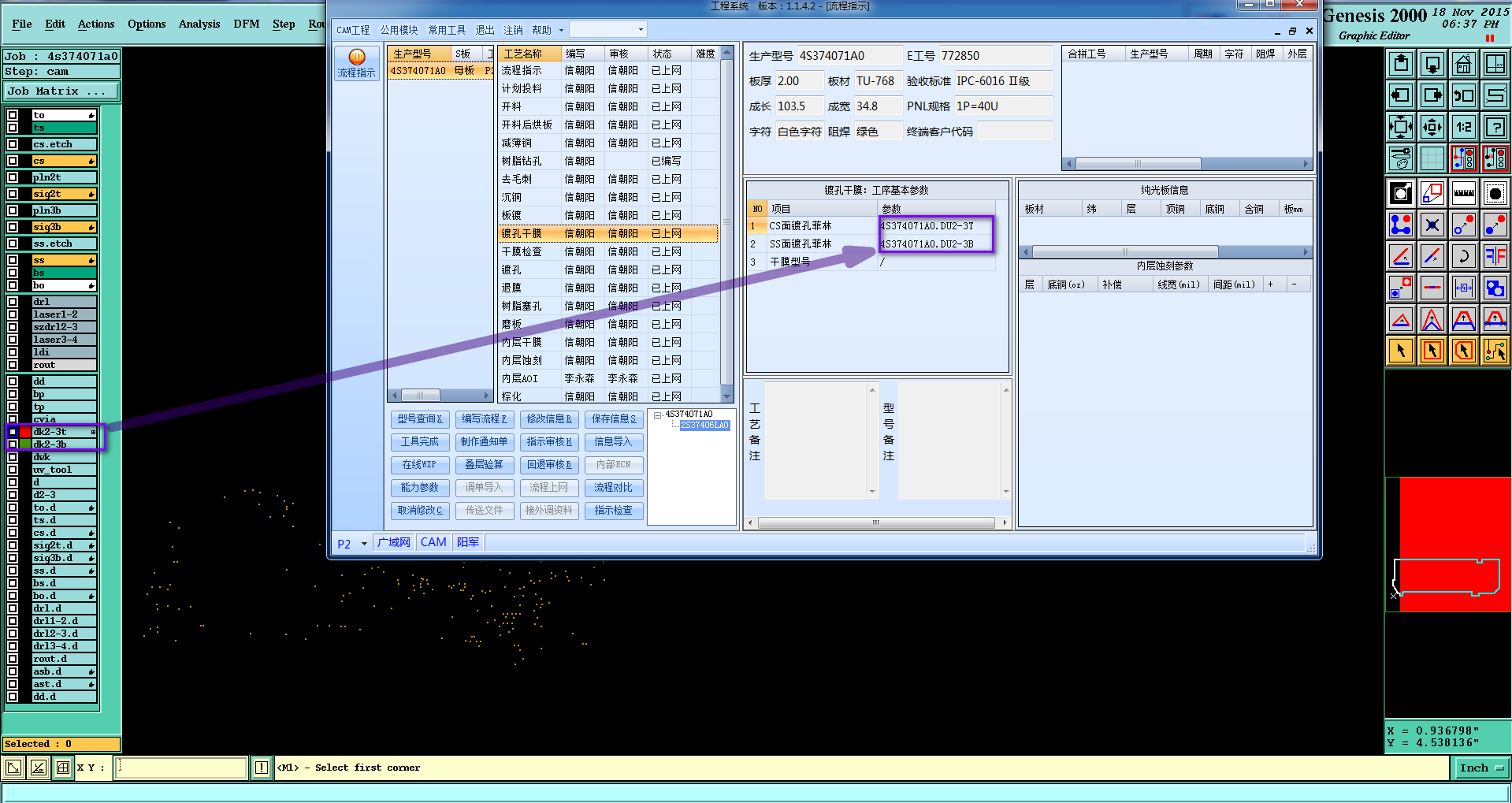Click the 指示检查 button
Image resolution: width=1512 pixels, height=803 pixels.
[614, 511]
